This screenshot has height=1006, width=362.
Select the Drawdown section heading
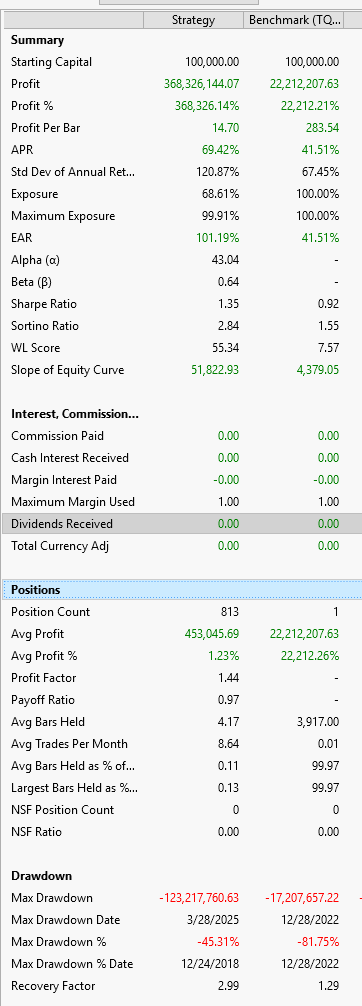(41, 876)
